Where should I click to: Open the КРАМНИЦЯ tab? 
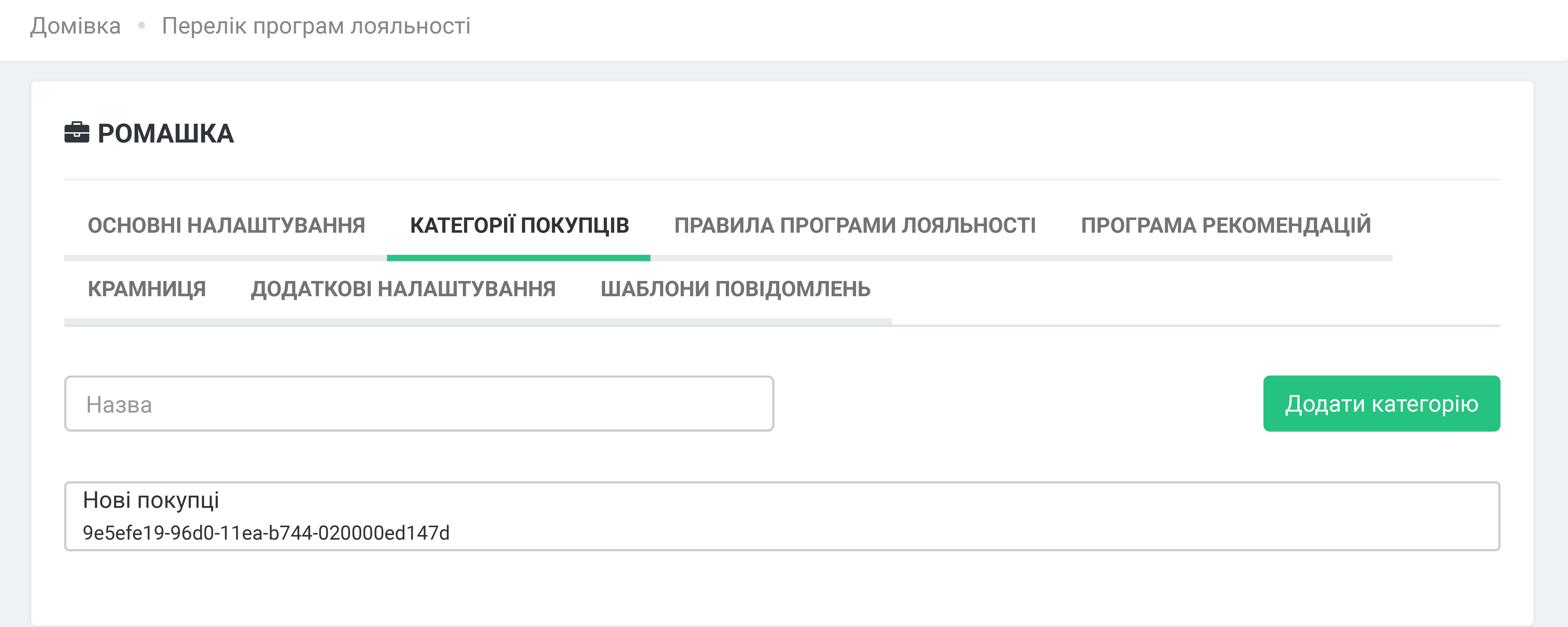[147, 289]
